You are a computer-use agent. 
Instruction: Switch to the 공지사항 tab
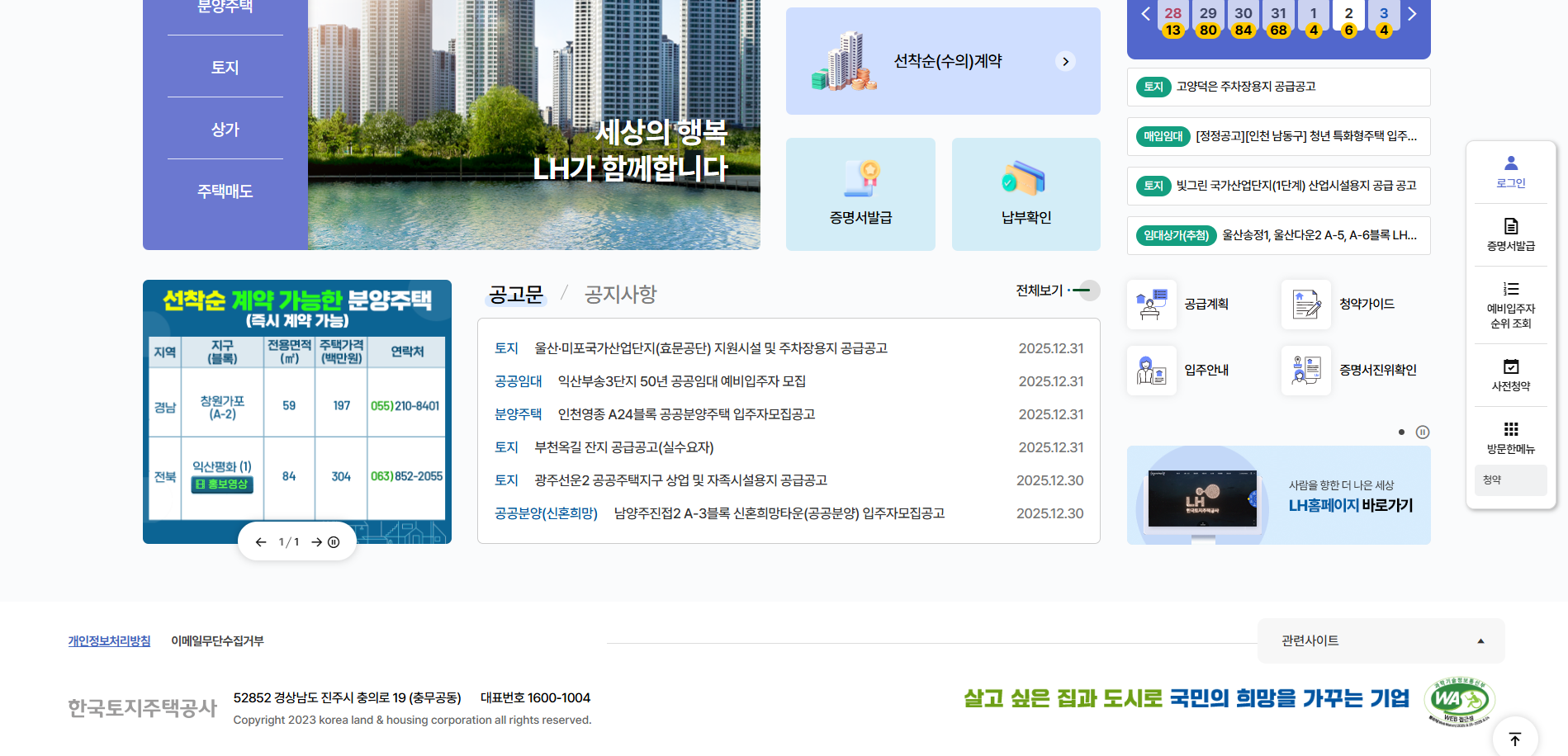coord(620,295)
